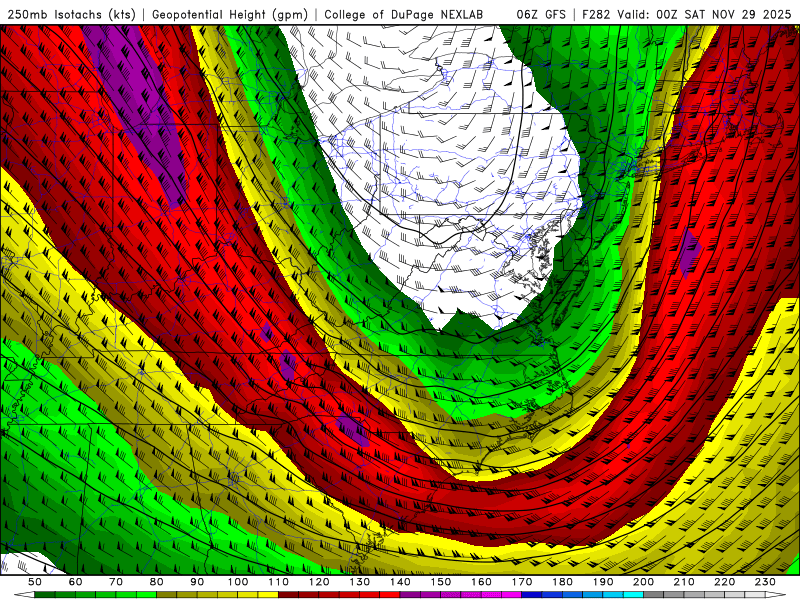Click the "College of DuPage NEXLAB" label
Screen dimensions: 800x600
tap(404, 15)
